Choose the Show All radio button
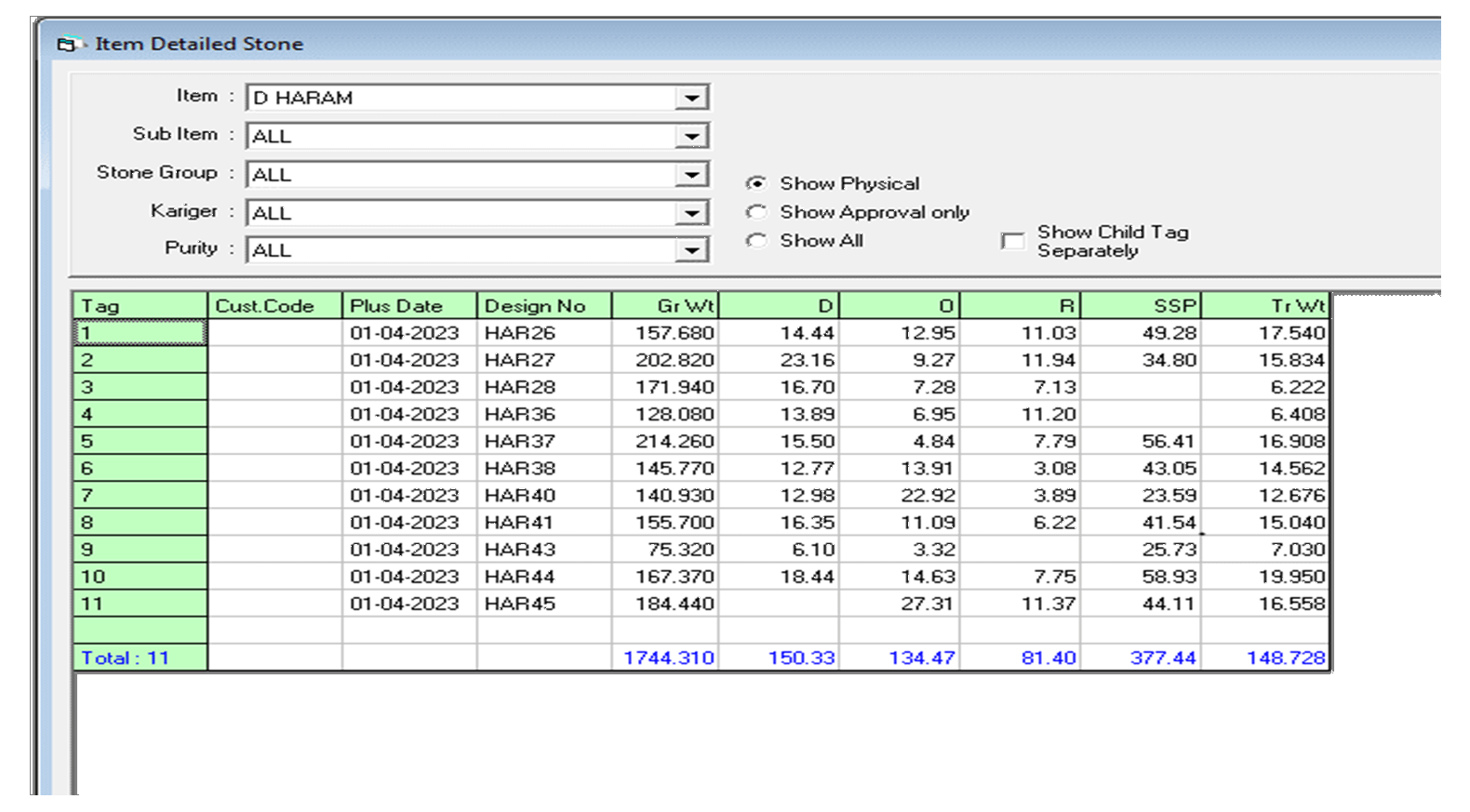The image size is (1470, 812). pos(756,241)
